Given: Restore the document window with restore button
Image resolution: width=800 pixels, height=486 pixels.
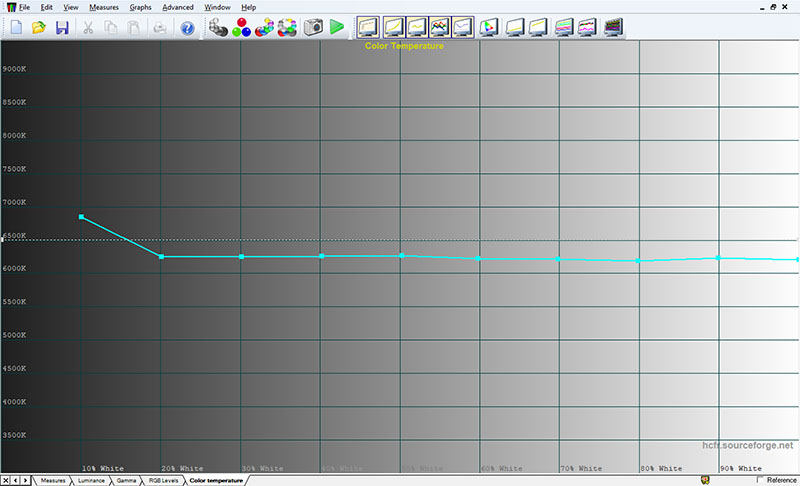Looking at the screenshot, I should (x=773, y=7).
